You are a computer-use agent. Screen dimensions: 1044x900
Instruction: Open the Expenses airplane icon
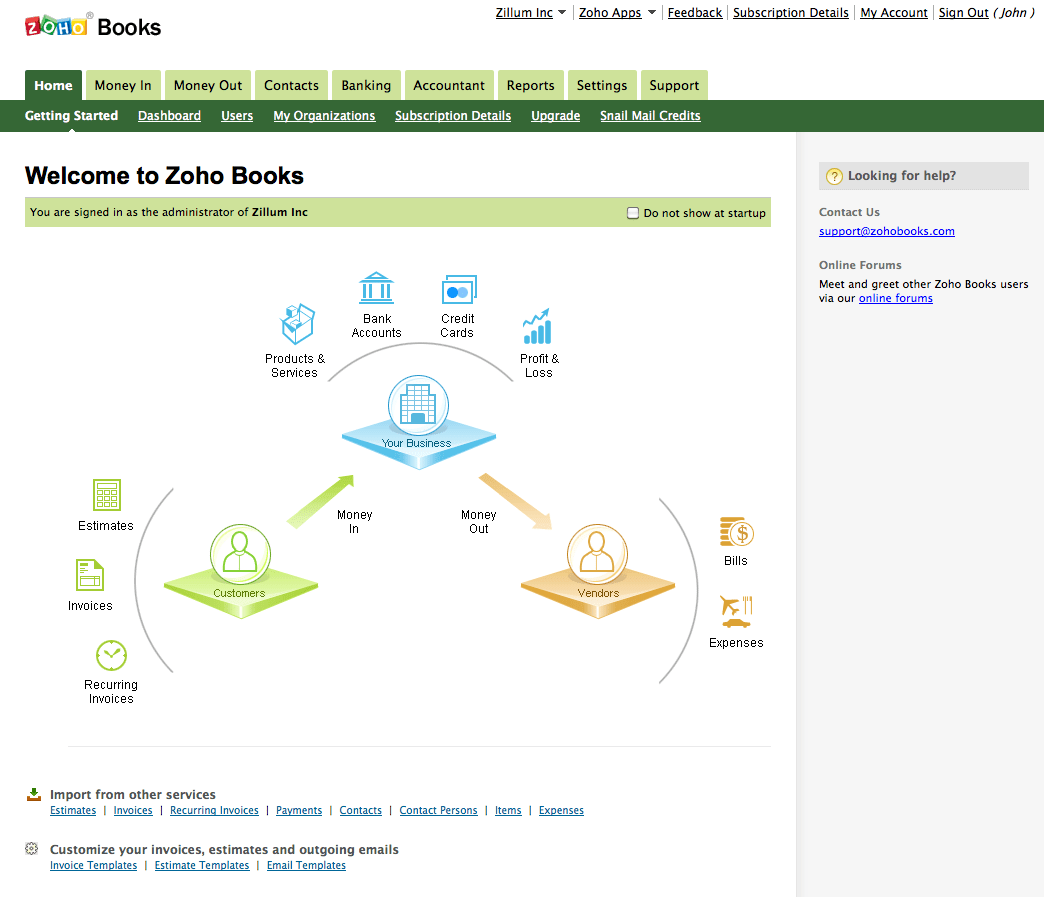tap(735, 611)
